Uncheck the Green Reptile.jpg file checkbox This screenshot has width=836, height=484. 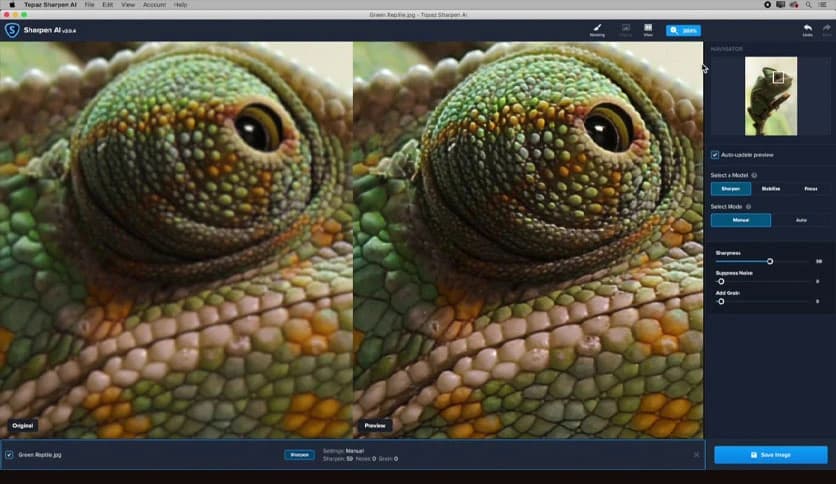9,455
